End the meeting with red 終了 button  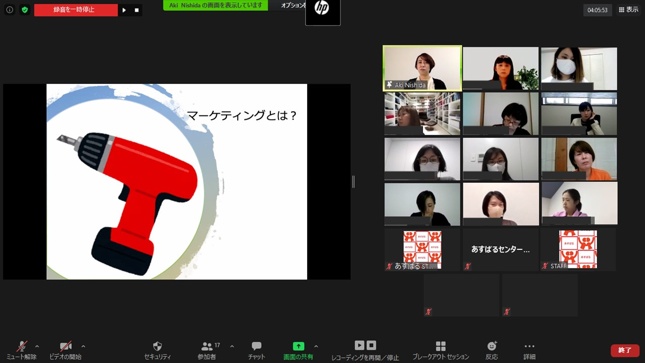coord(625,350)
